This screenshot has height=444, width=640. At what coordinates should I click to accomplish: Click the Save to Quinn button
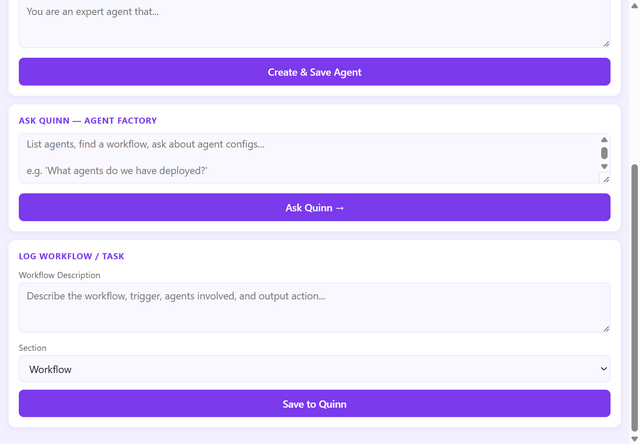(314, 404)
